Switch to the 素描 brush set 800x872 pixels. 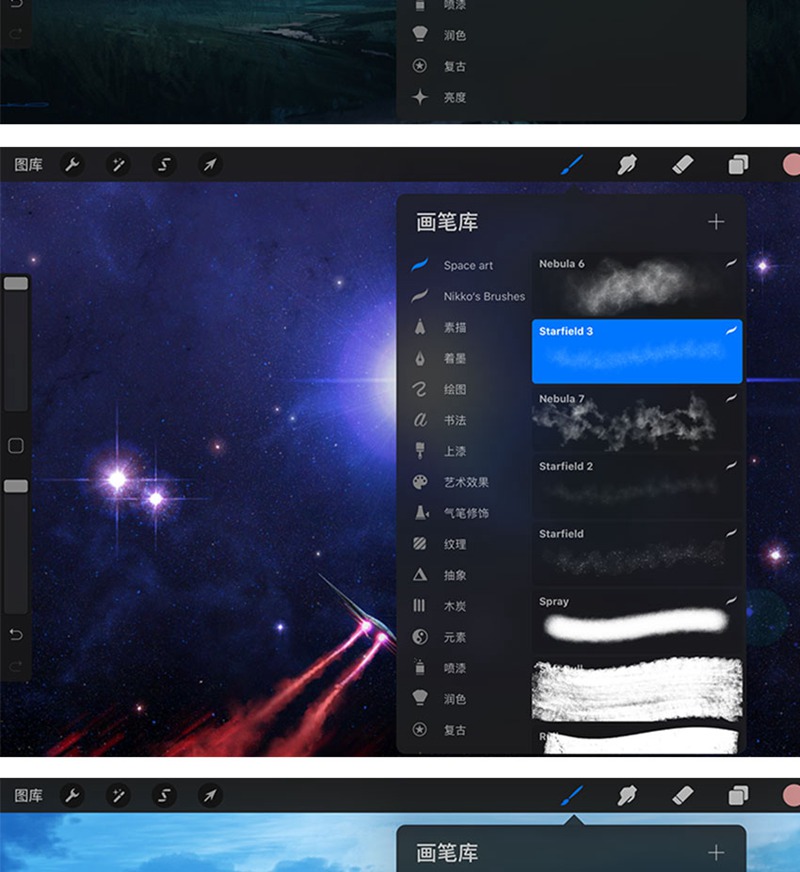click(x=460, y=328)
